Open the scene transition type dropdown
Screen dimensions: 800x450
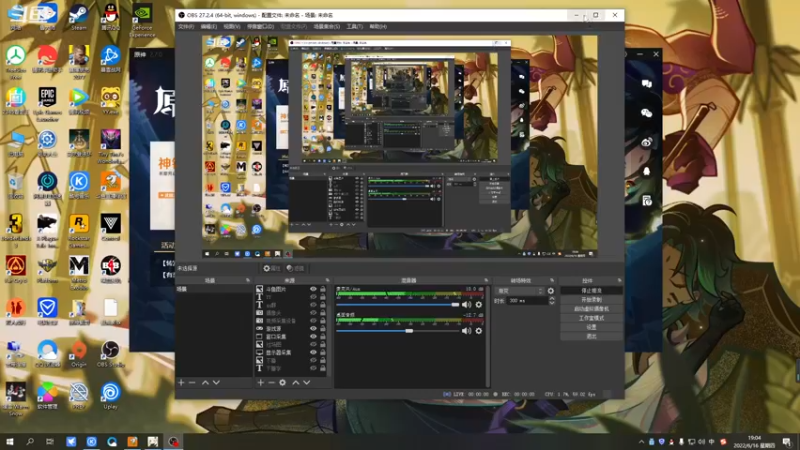[x=519, y=291]
